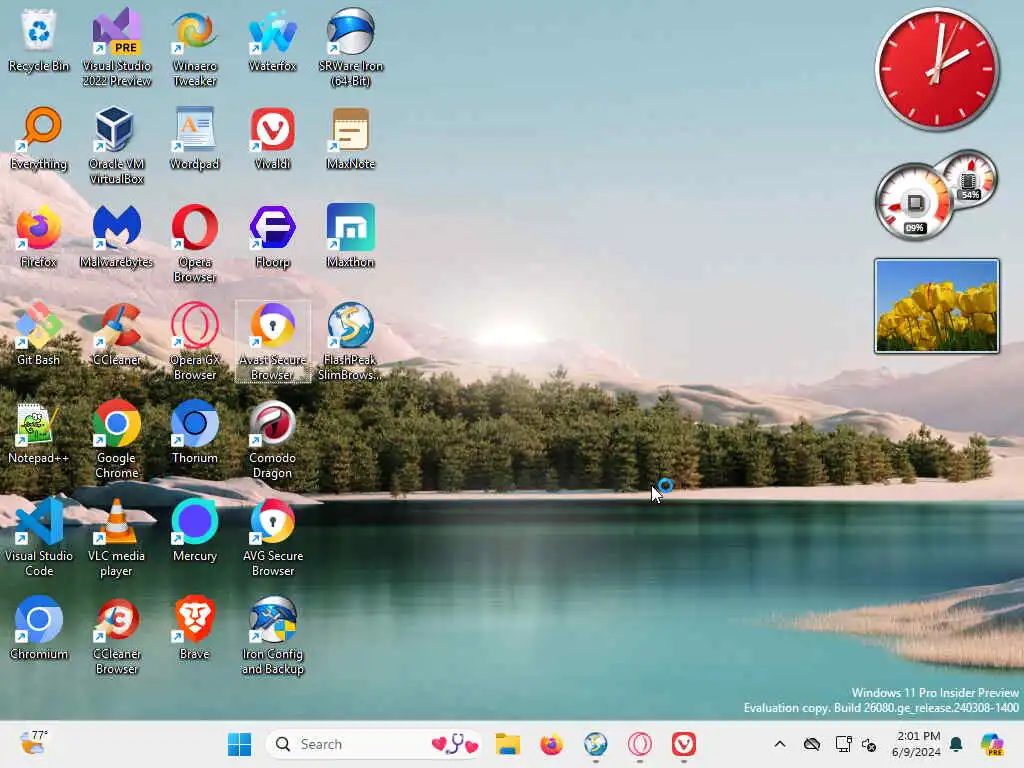Click the network display tray icon
The height and width of the screenshot is (768, 1024).
click(843, 744)
